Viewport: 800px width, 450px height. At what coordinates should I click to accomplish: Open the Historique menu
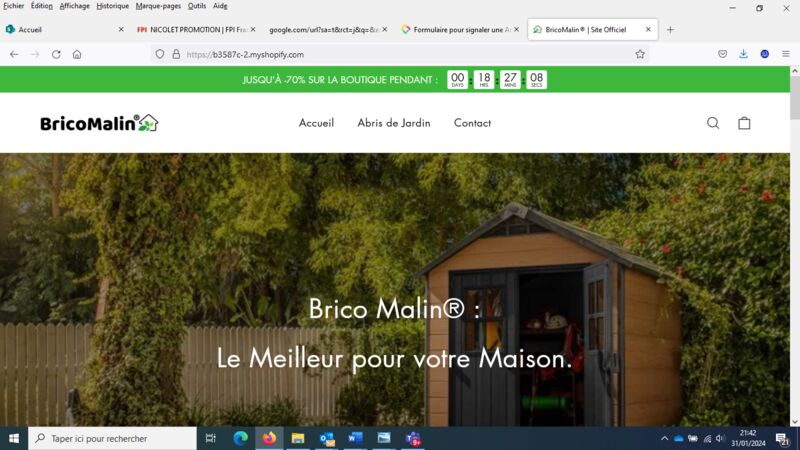coord(112,6)
